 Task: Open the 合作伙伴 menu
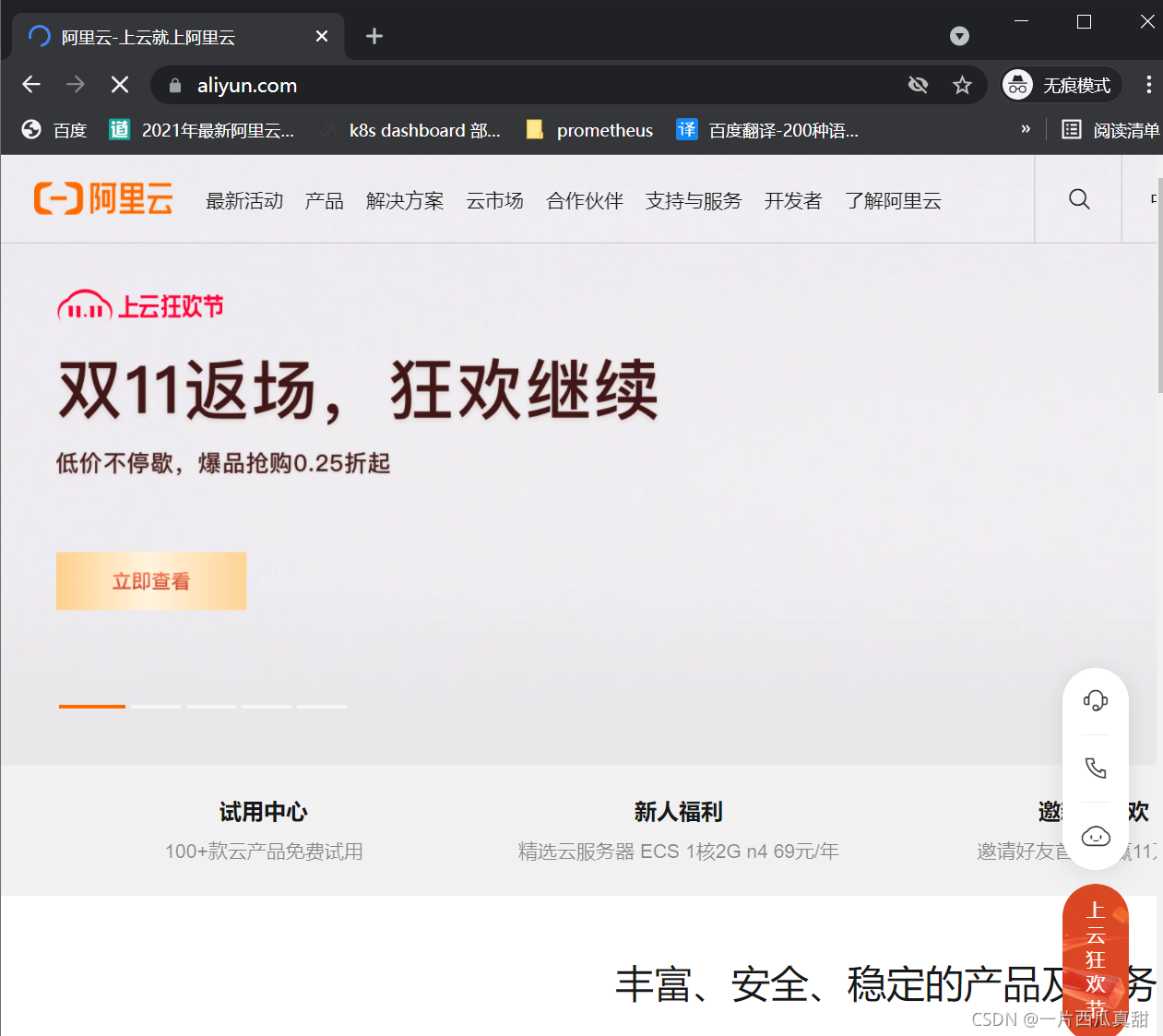coord(585,200)
